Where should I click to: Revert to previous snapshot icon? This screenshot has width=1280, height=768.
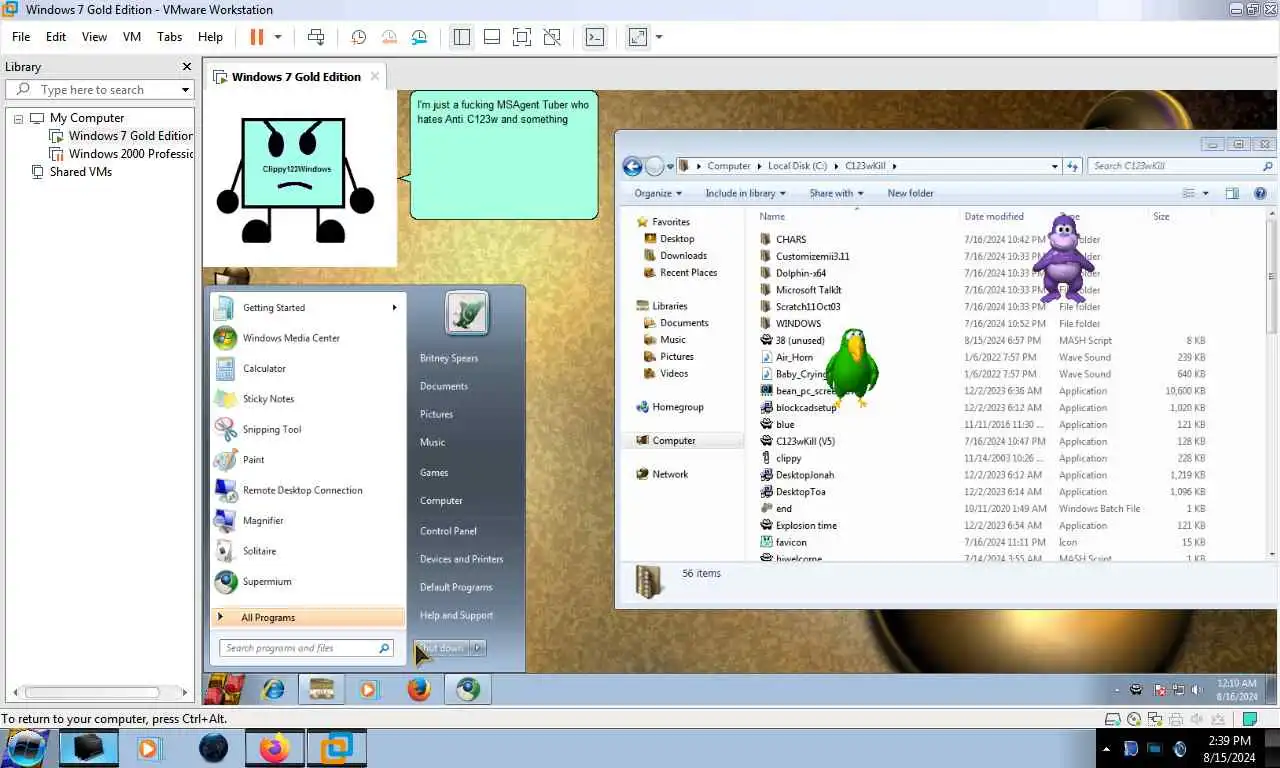(389, 37)
